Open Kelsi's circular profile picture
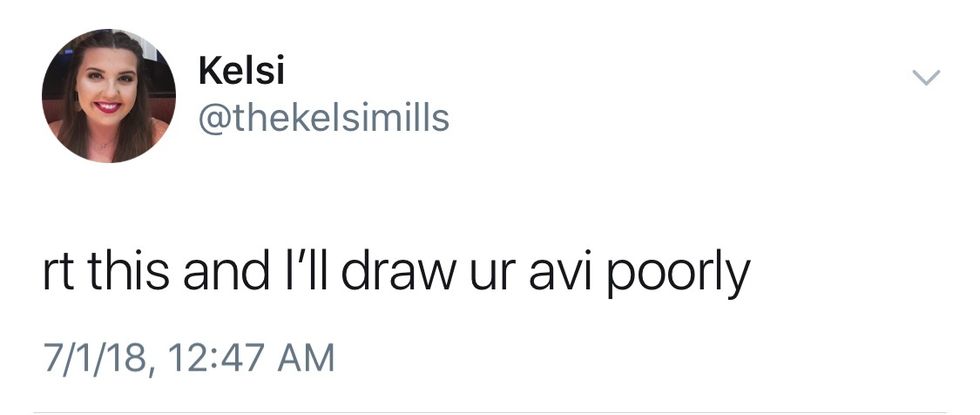 [x=109, y=96]
